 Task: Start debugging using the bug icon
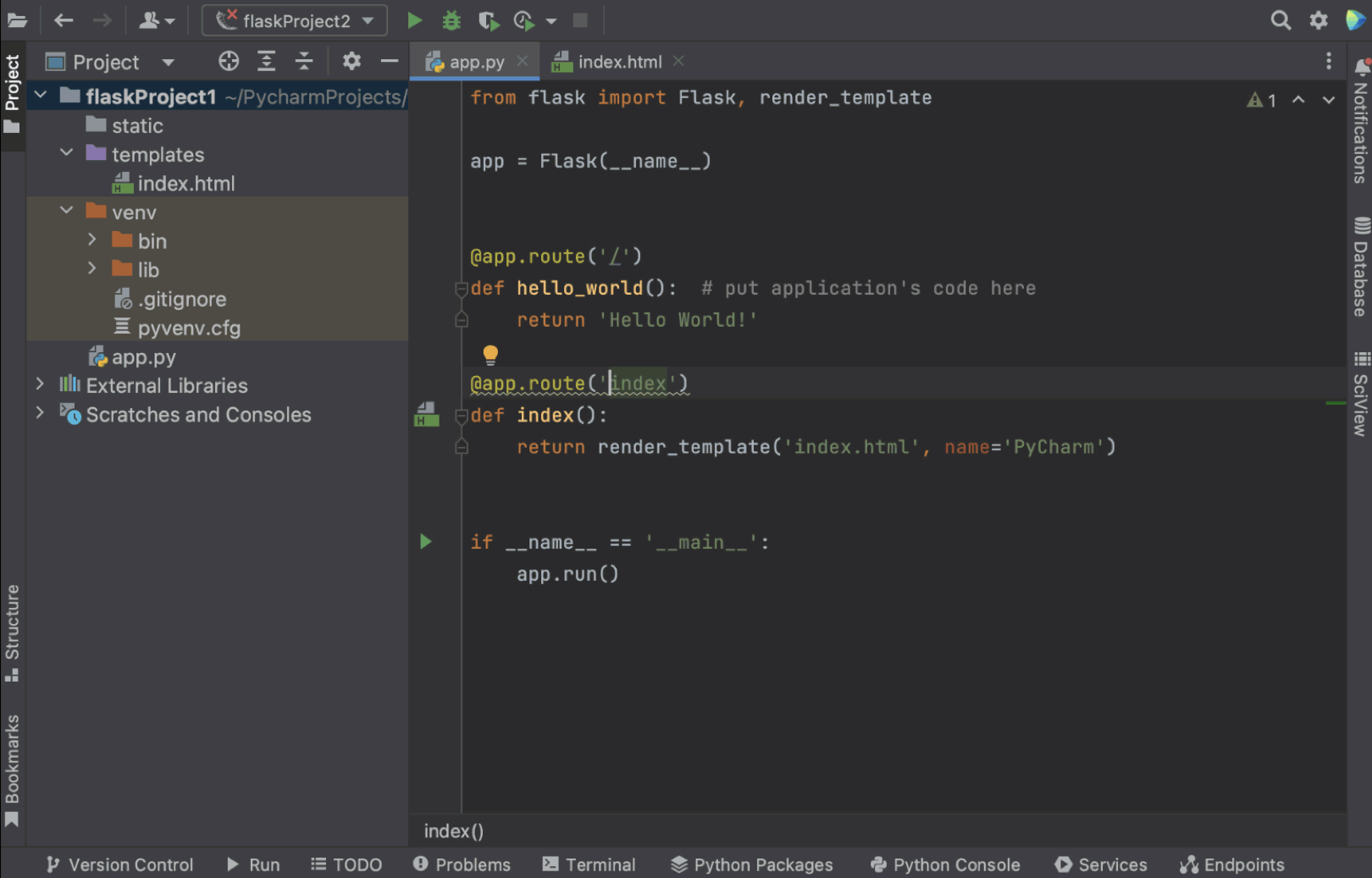[x=451, y=20]
